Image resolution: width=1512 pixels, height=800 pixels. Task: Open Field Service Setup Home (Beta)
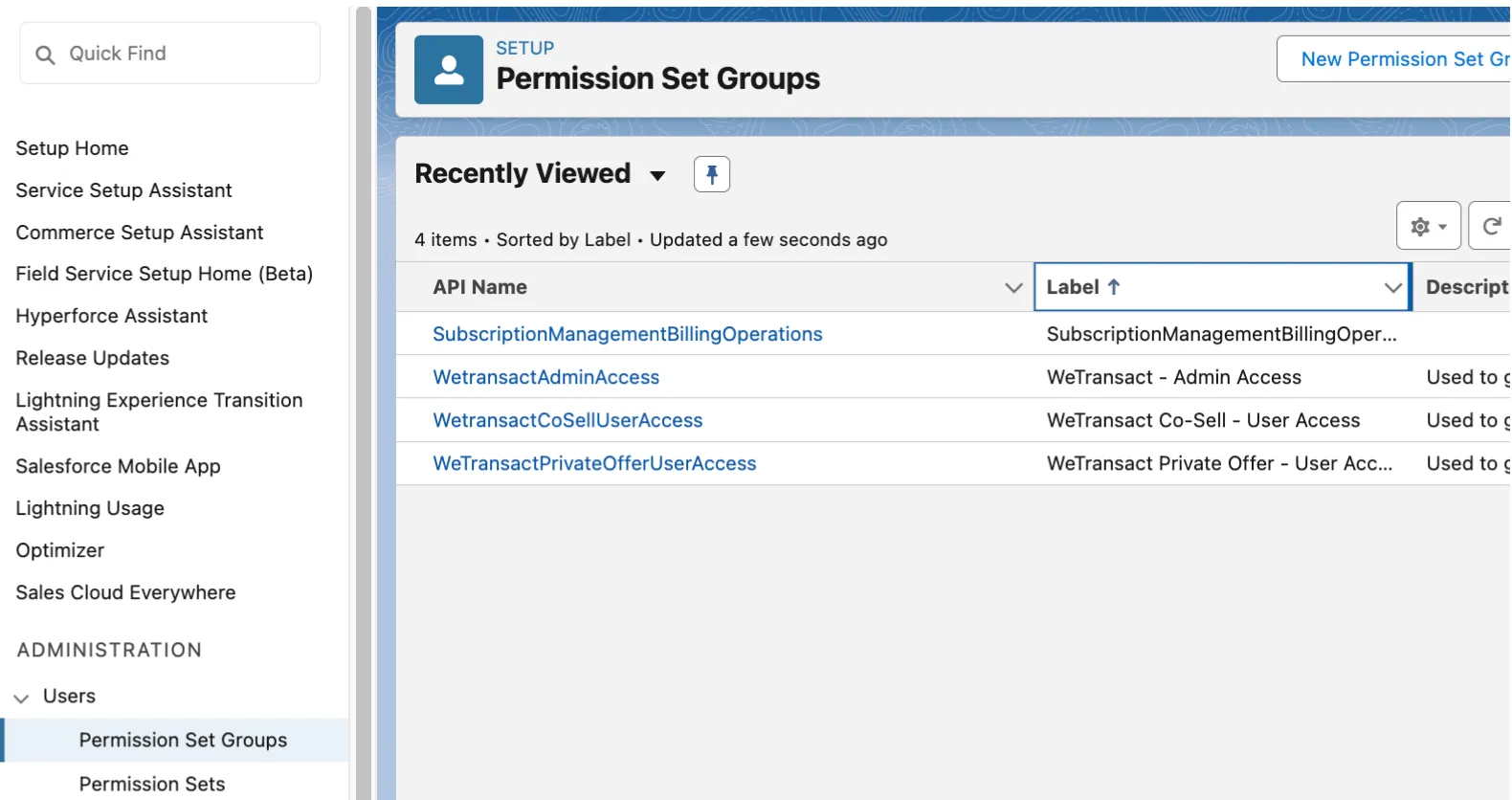pyautogui.click(x=164, y=274)
